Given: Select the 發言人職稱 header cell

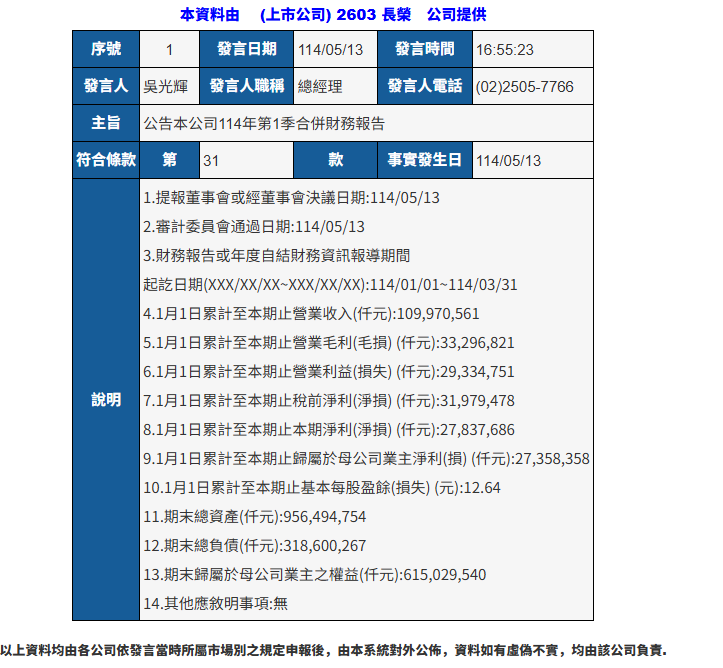Looking at the screenshot, I should point(247,86).
